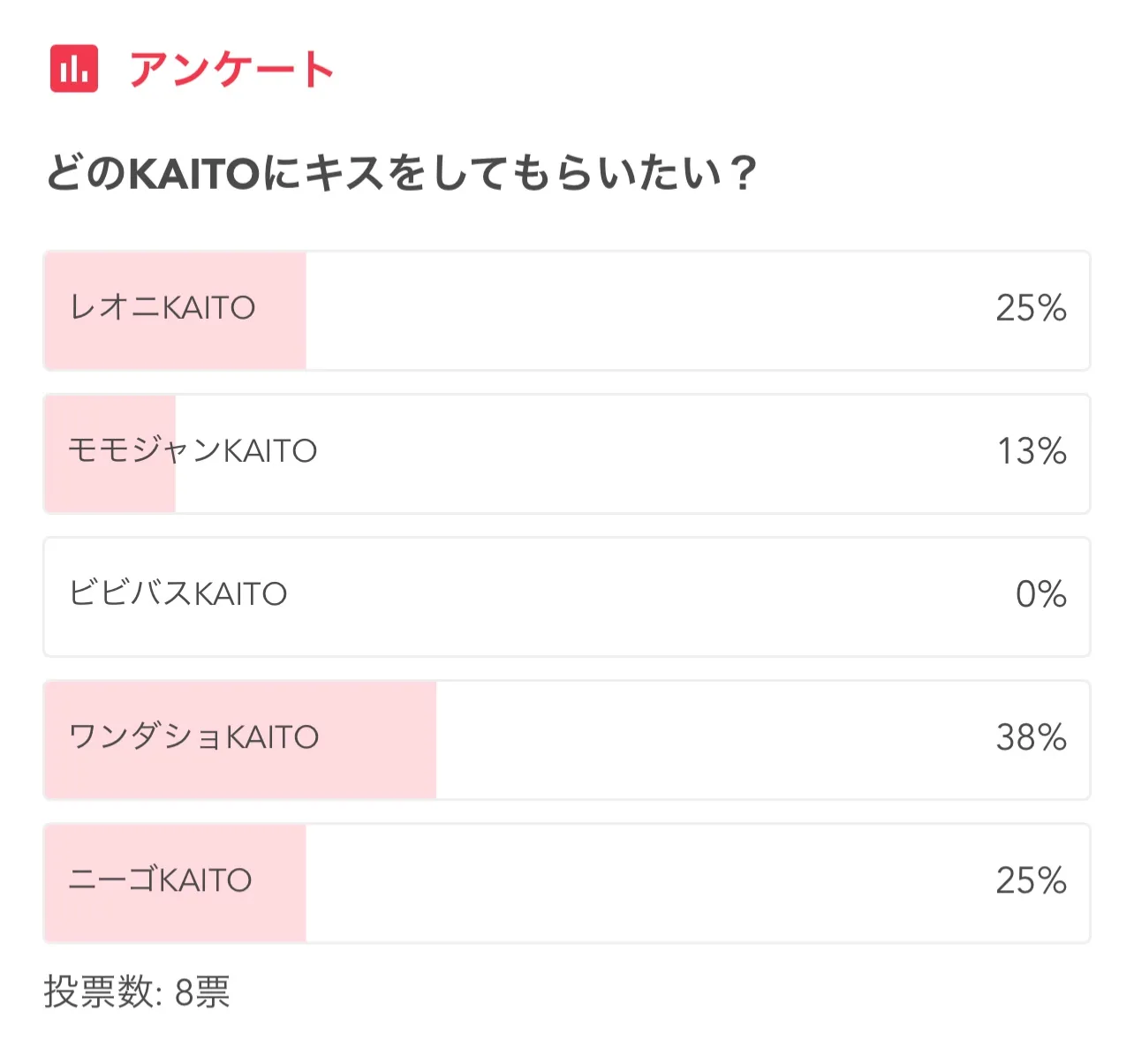
Task: Click the 0% result of ビビバスKAITO
Action: click(1040, 594)
